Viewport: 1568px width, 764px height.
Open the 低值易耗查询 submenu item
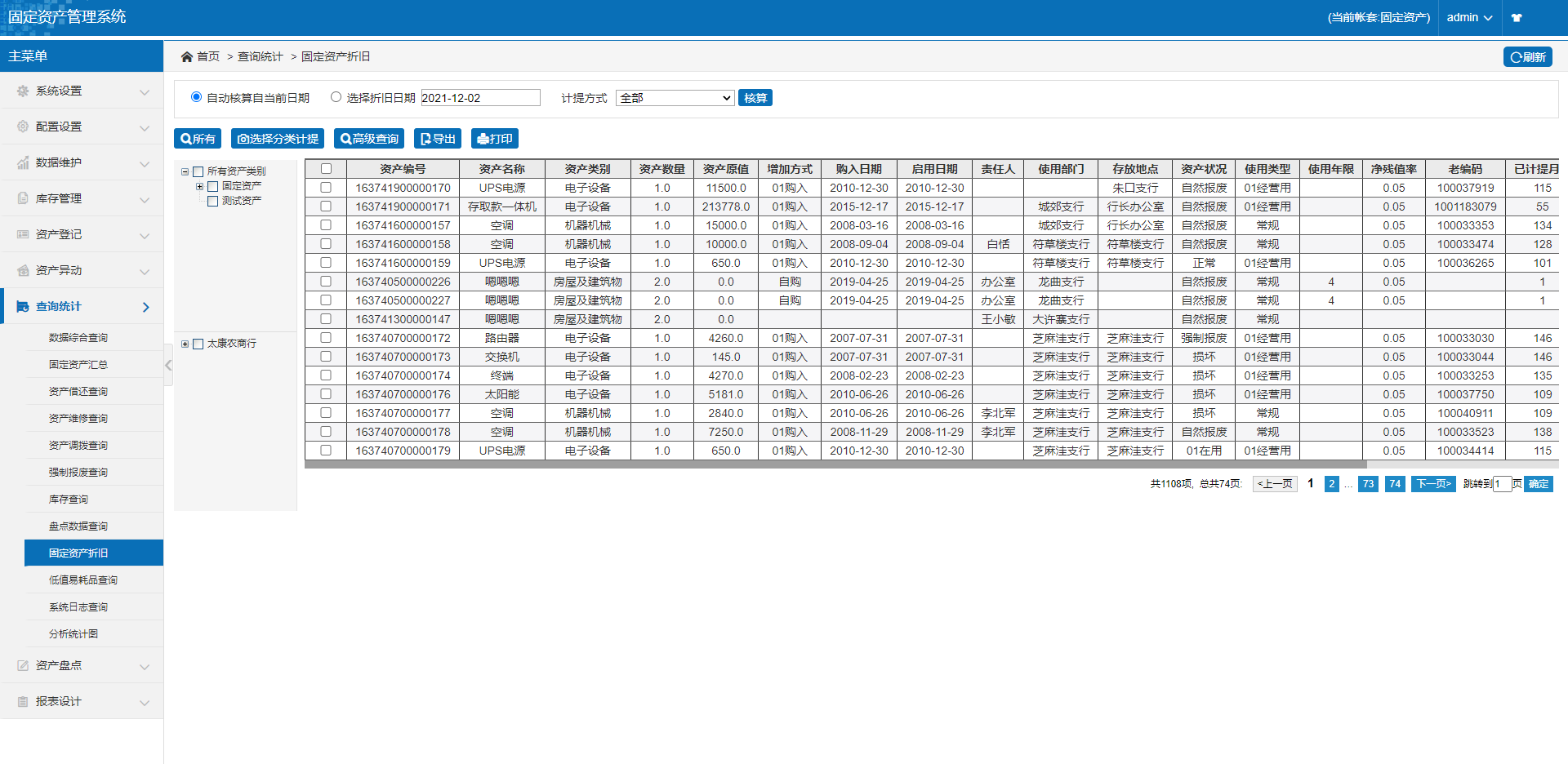[83, 580]
